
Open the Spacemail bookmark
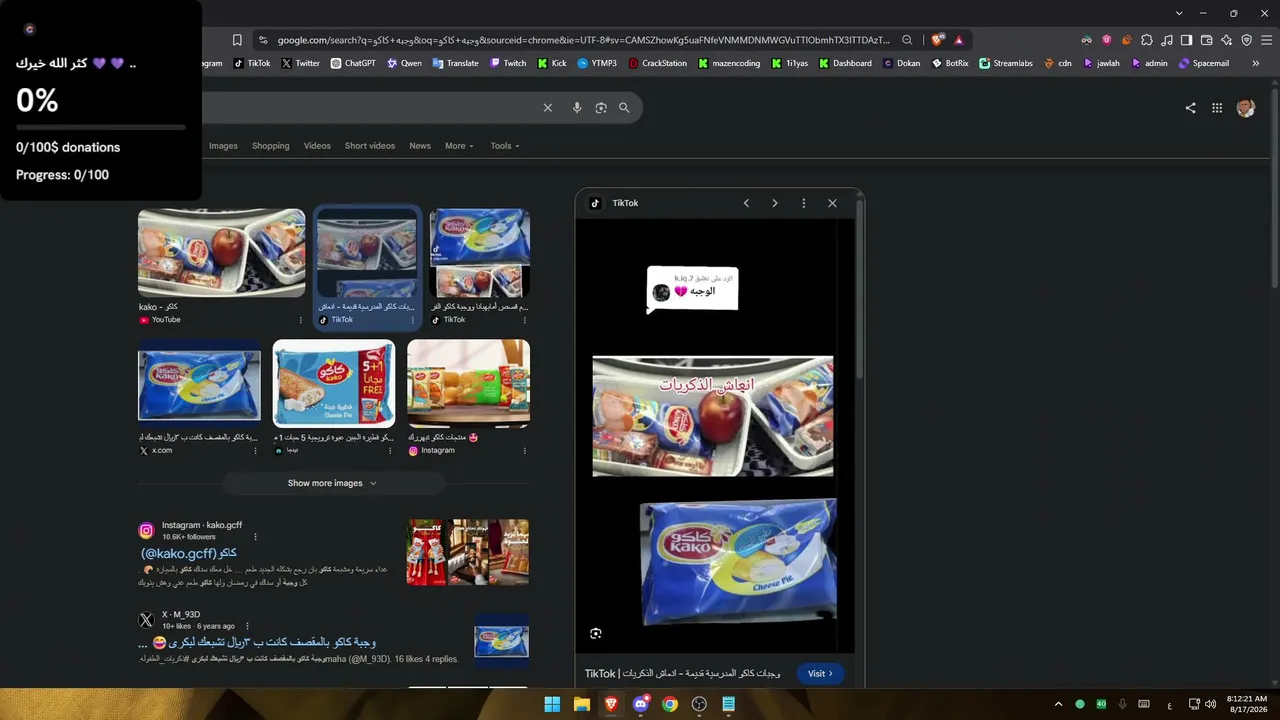click(1204, 63)
